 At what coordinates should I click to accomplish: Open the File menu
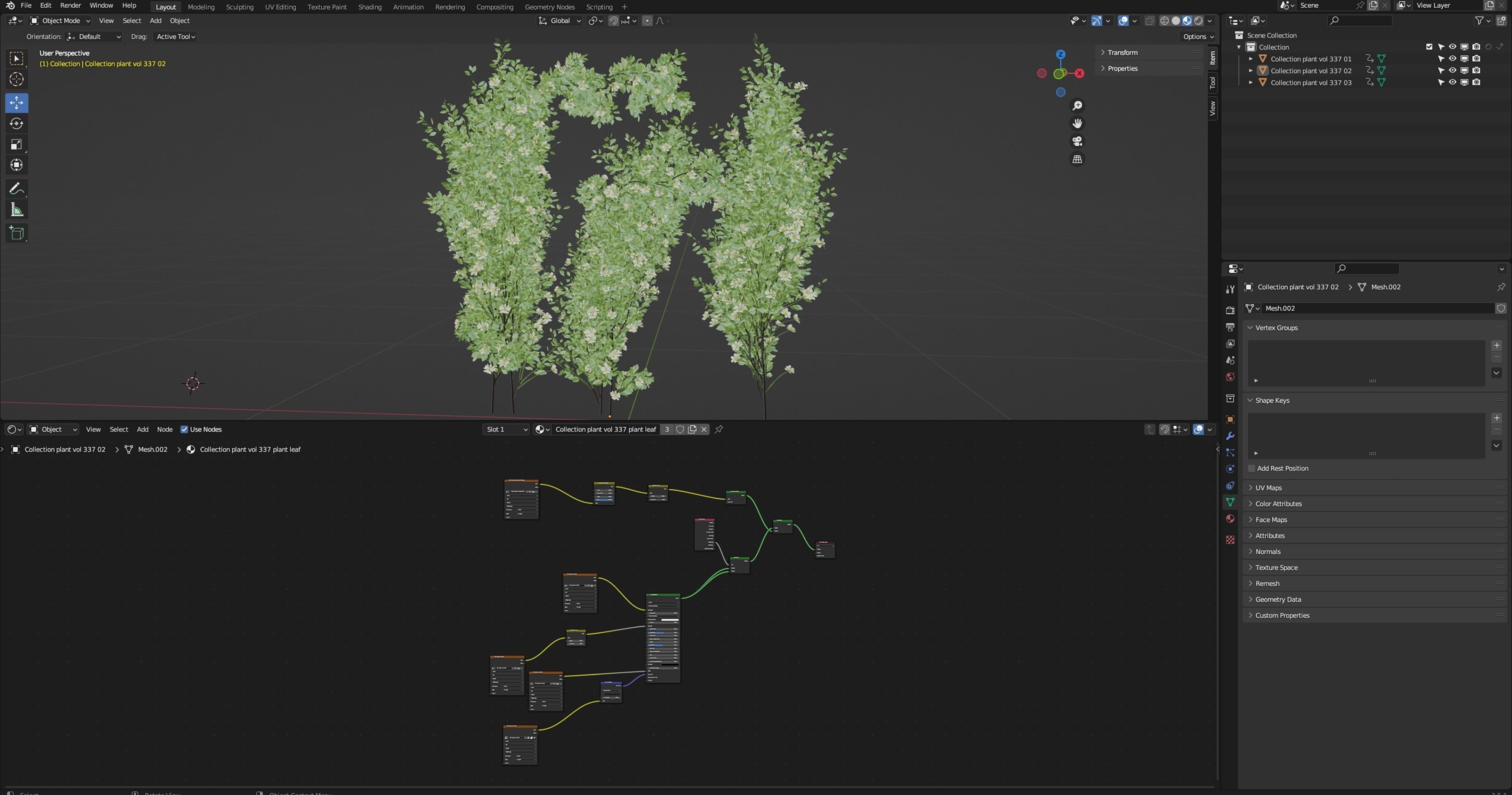coord(26,5)
